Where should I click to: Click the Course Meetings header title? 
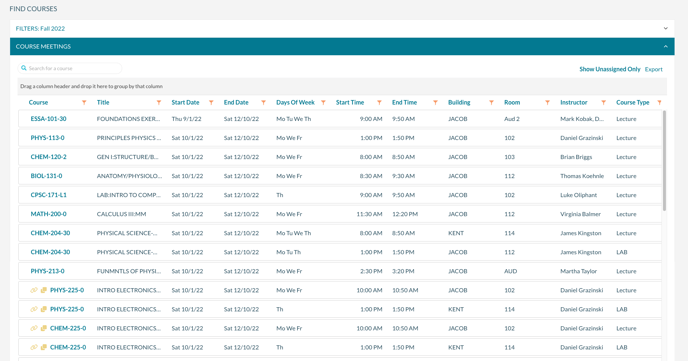(43, 46)
